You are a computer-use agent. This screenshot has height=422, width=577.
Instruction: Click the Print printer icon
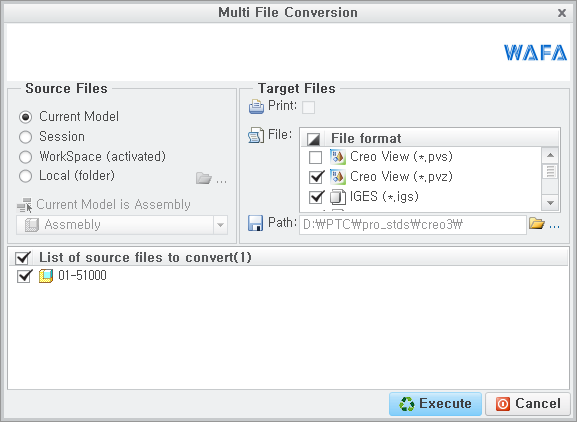tap(256, 107)
